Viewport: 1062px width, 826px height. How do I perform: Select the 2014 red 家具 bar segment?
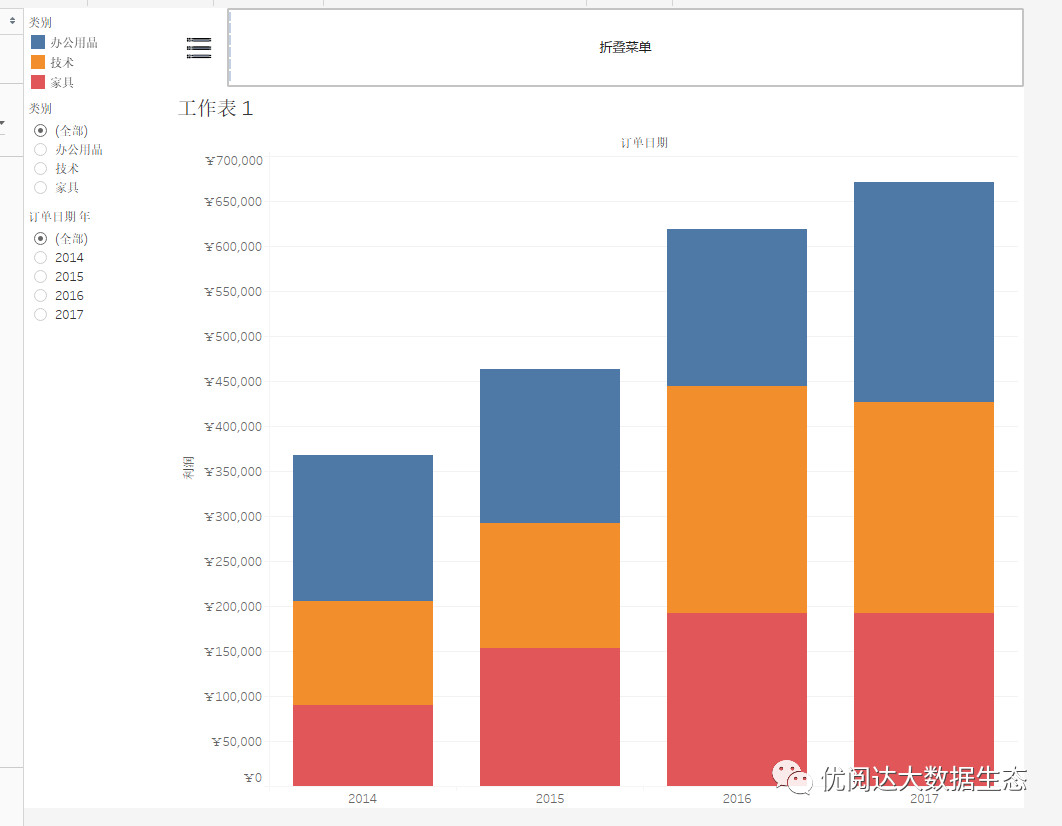tap(363, 745)
